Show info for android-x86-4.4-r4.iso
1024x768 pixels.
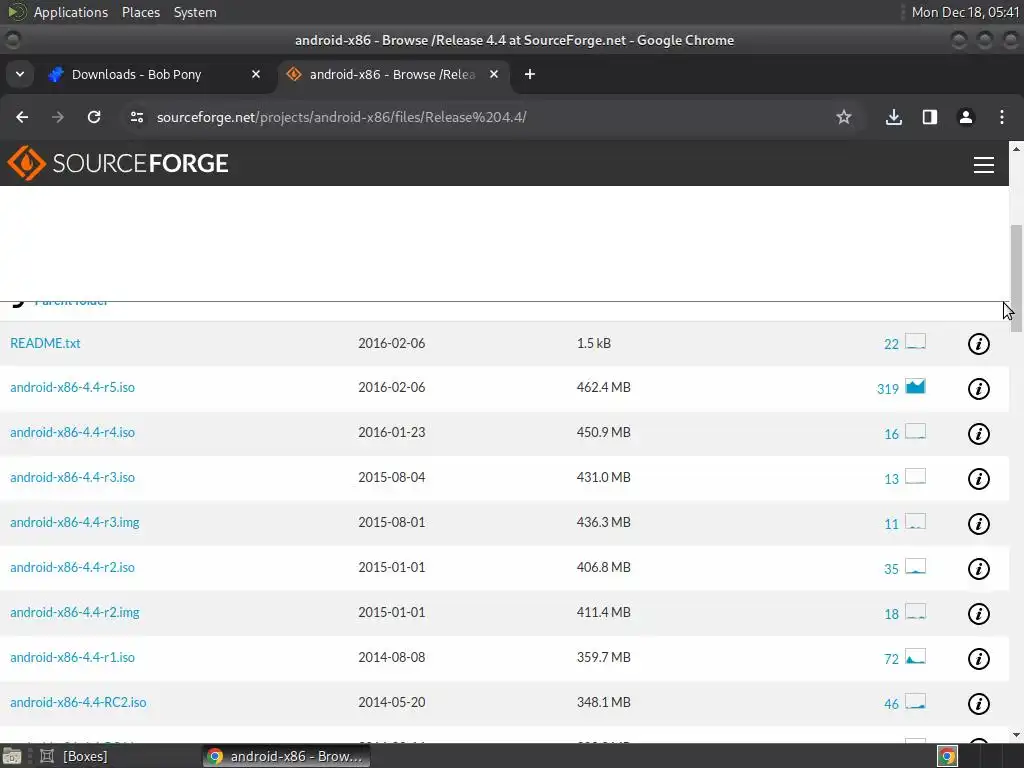pos(978,434)
